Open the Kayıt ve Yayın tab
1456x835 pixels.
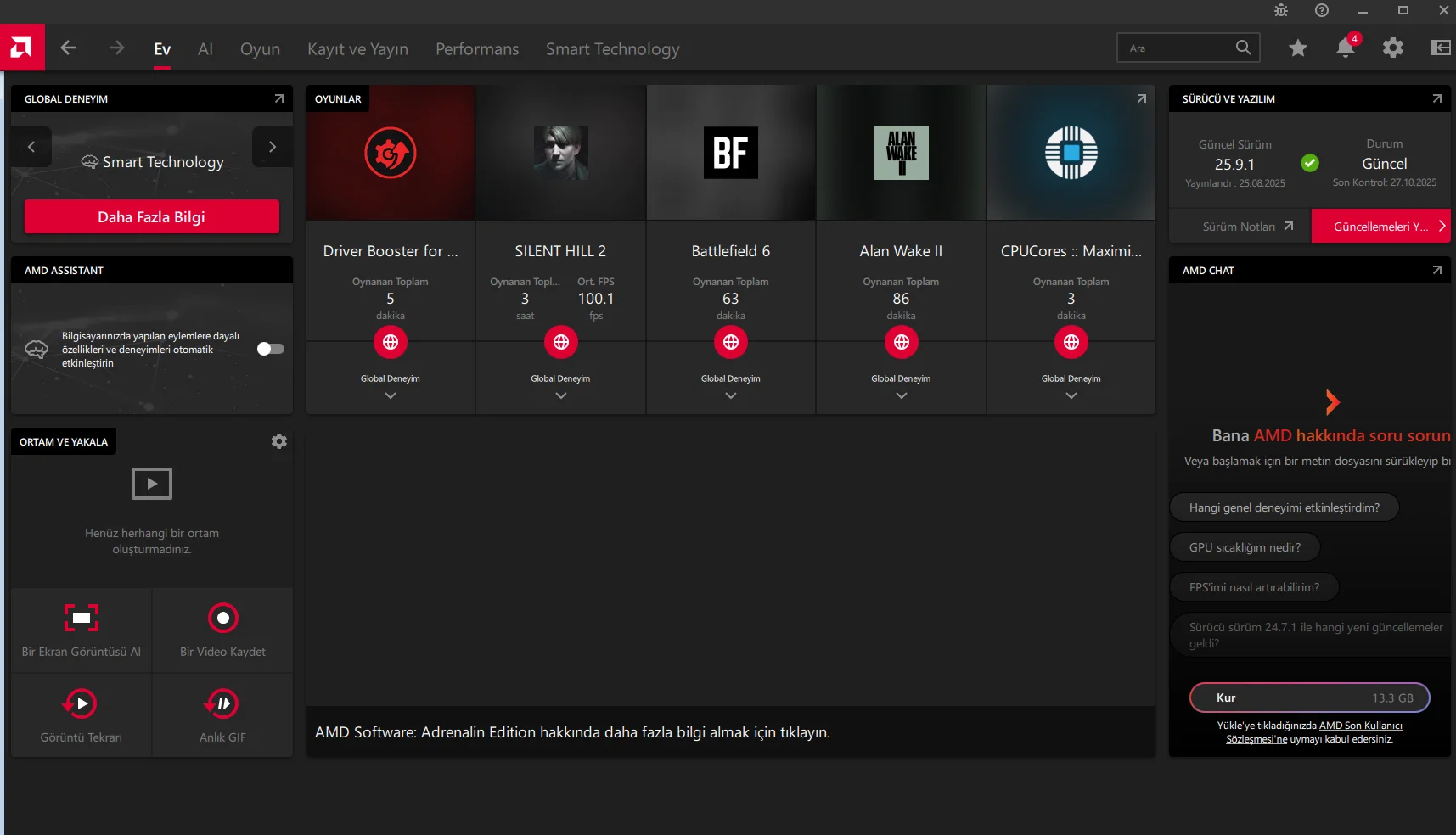pos(357,49)
